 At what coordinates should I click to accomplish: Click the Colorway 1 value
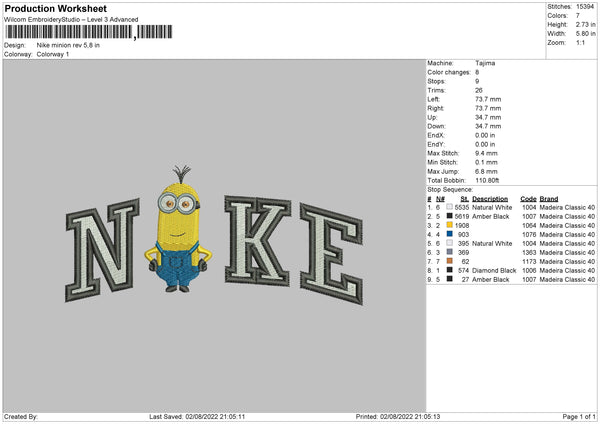coord(53,54)
